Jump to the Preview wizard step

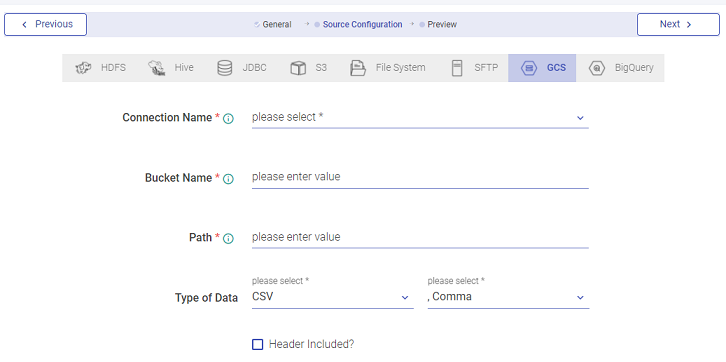(x=438, y=25)
